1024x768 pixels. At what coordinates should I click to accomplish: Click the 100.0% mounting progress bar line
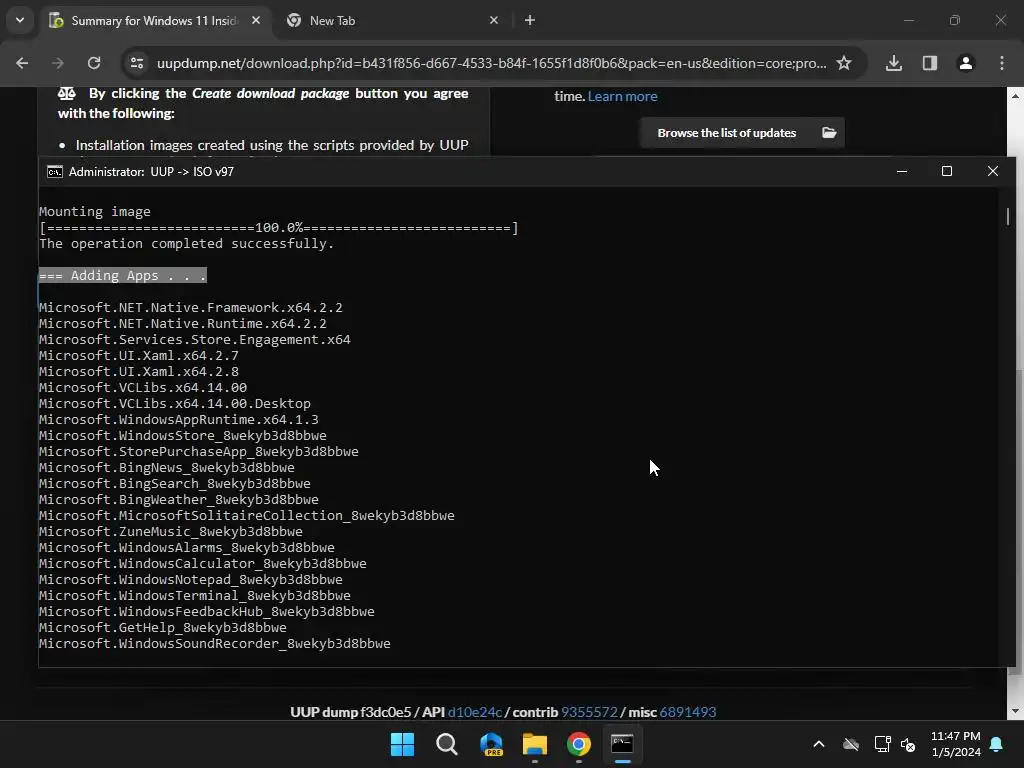(279, 228)
